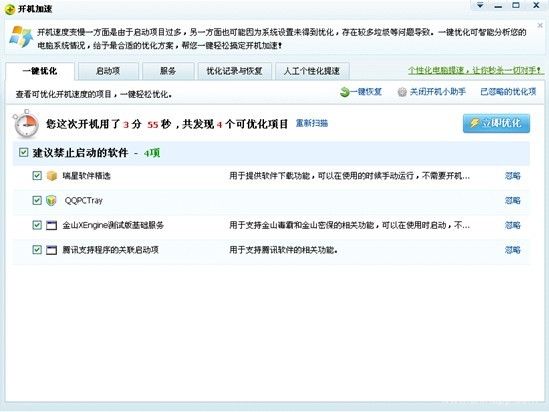Open the title bar dropdown menu arrow
The image size is (549, 412).
480,5
